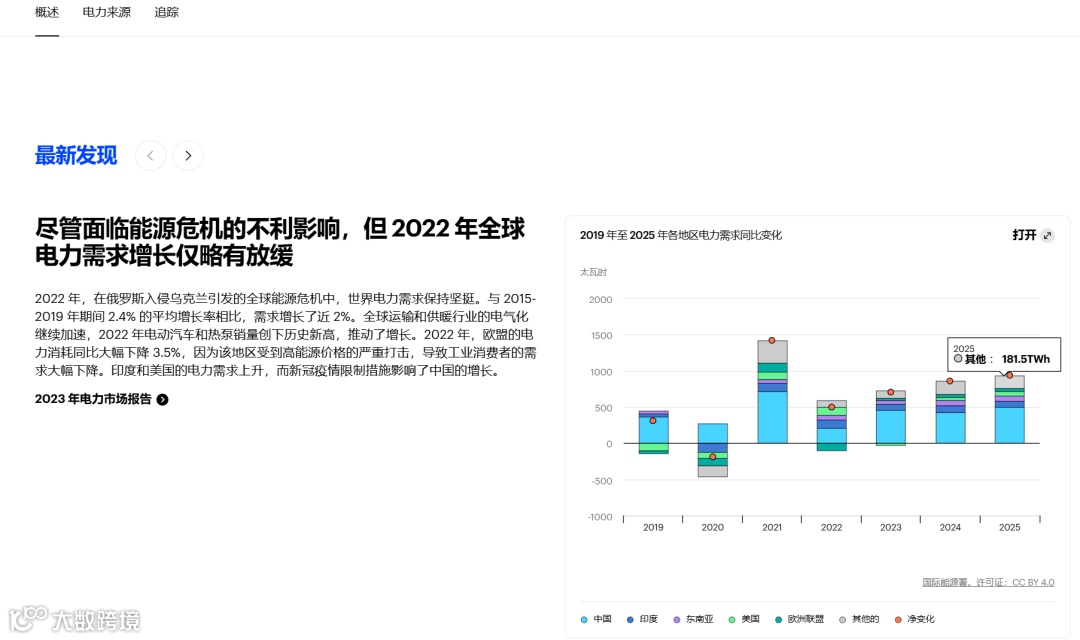1080x640 pixels.
Task: Click the 2021 bar in the chart
Action: (x=772, y=392)
